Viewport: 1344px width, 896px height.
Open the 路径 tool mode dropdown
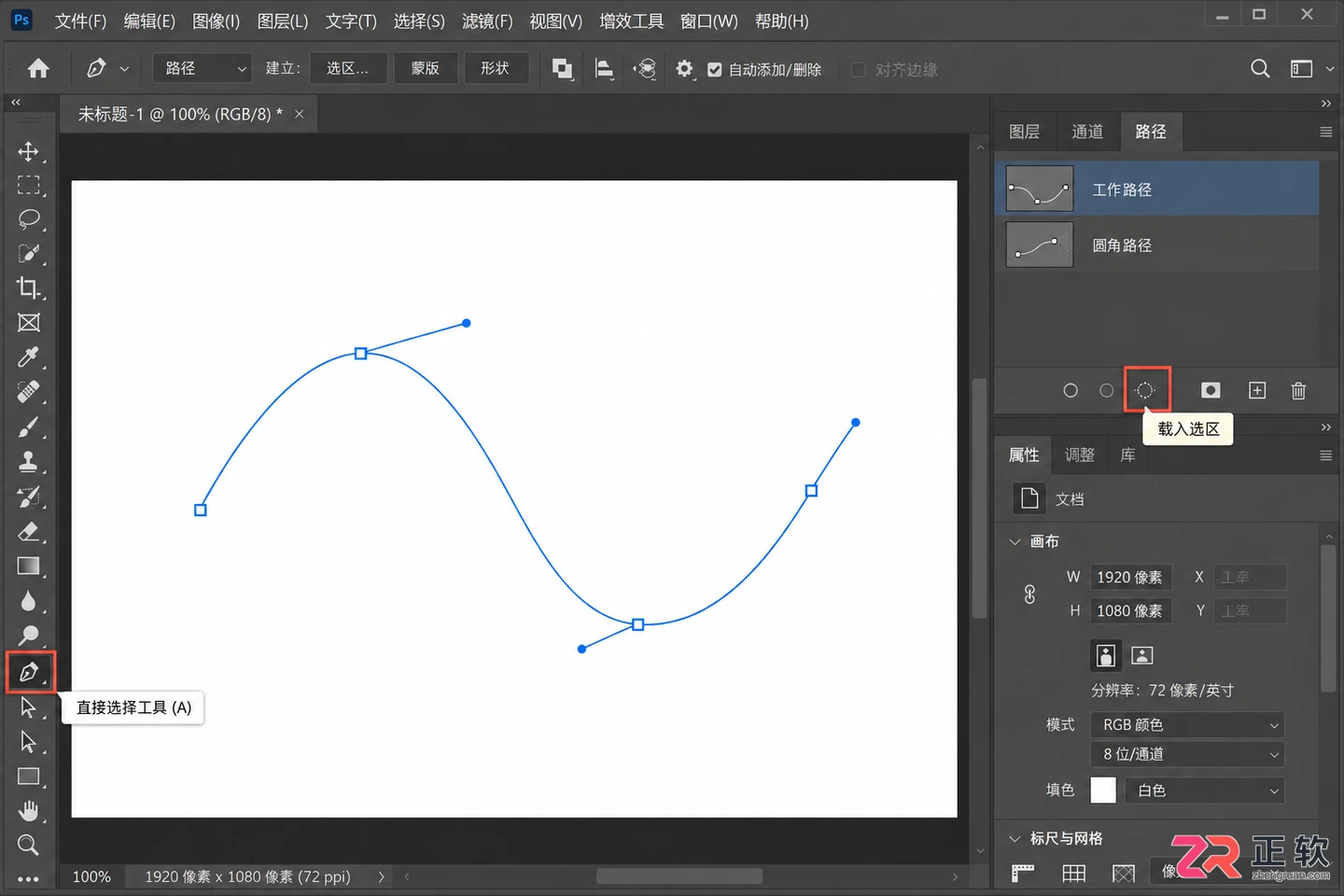click(203, 68)
